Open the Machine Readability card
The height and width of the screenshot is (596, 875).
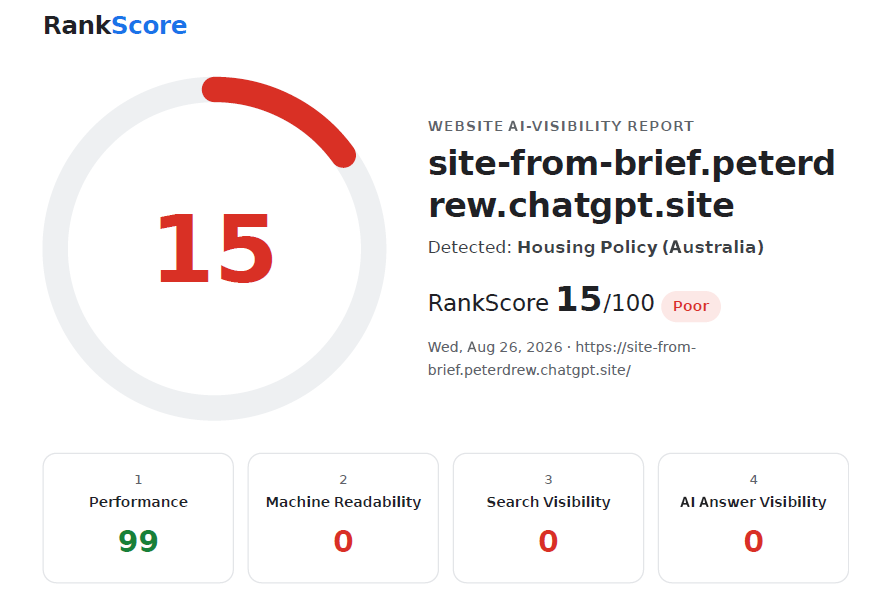click(x=343, y=518)
